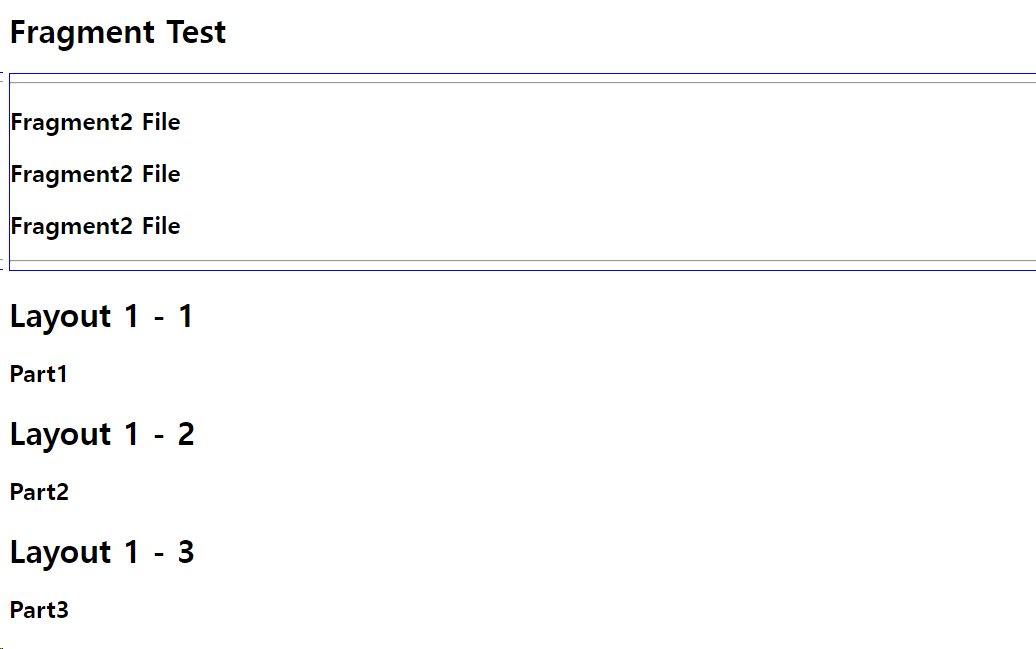Select the third "Fragment2 File" heading
The height and width of the screenshot is (649, 1036).
click(x=95, y=227)
